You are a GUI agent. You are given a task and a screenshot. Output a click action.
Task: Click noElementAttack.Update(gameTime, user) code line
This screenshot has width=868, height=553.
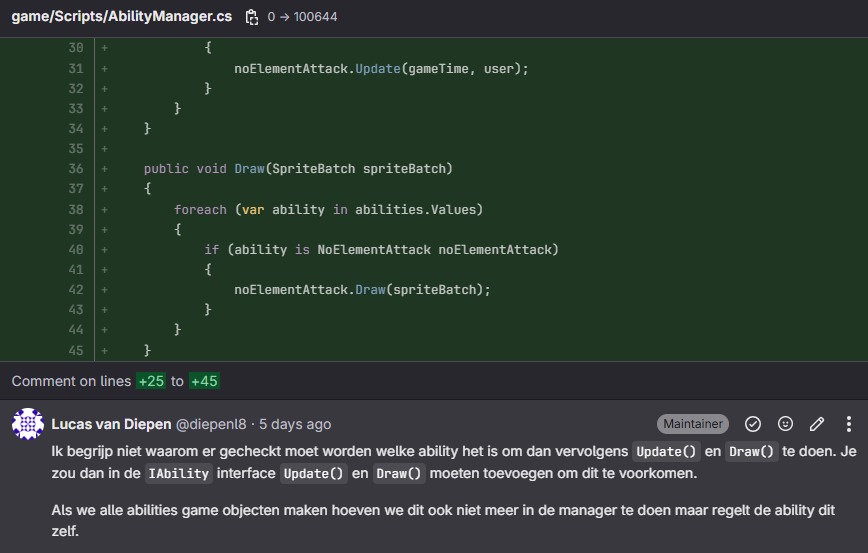pyautogui.click(x=381, y=69)
